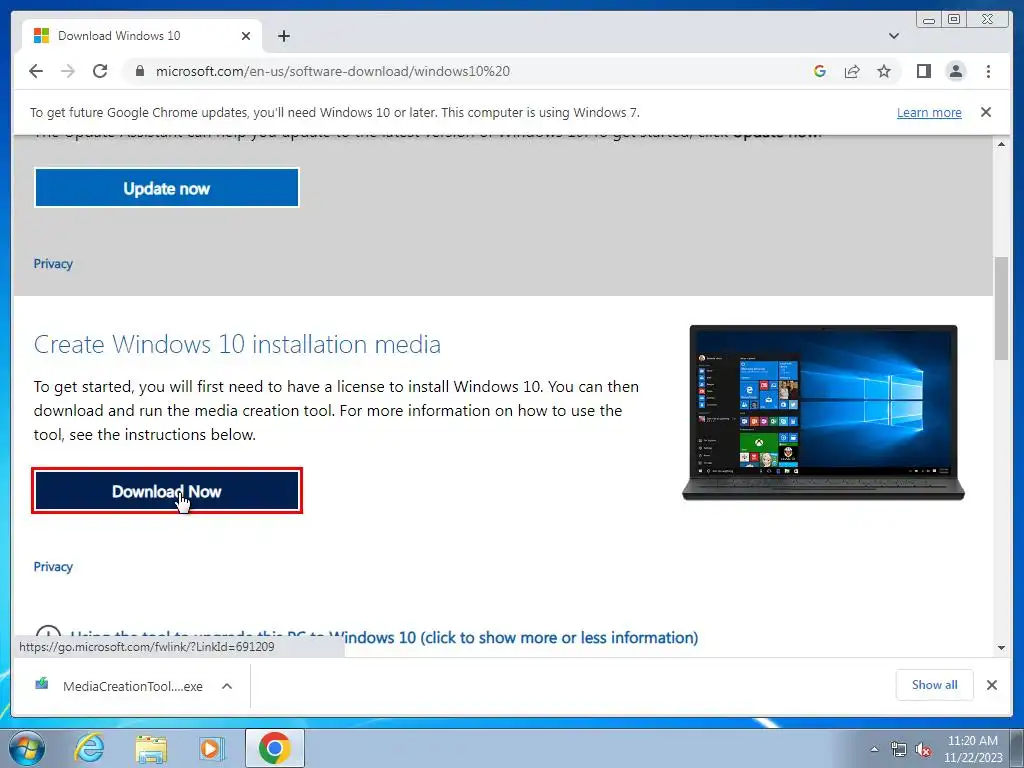The image size is (1024, 768).
Task: Close the Download Windows 10 tab
Action: (x=246, y=36)
